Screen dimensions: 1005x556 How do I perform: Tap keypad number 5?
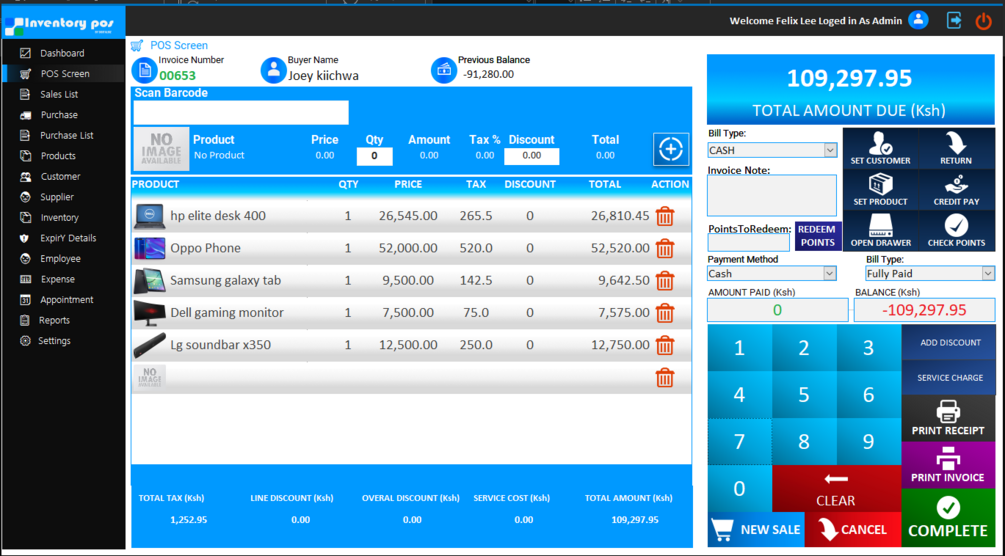click(x=804, y=394)
